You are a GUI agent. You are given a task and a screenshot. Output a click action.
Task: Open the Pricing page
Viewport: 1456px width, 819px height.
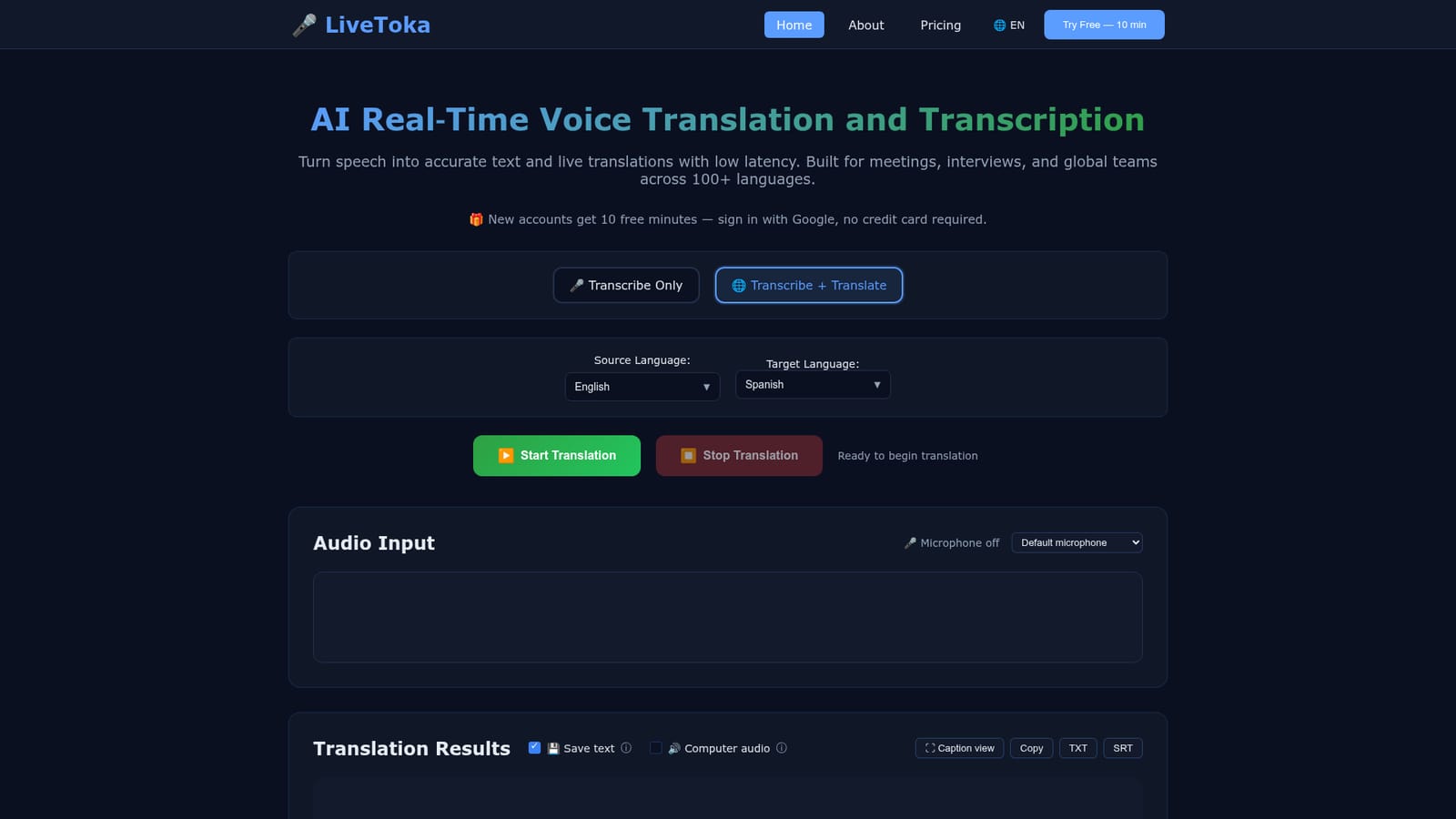pyautogui.click(x=940, y=25)
